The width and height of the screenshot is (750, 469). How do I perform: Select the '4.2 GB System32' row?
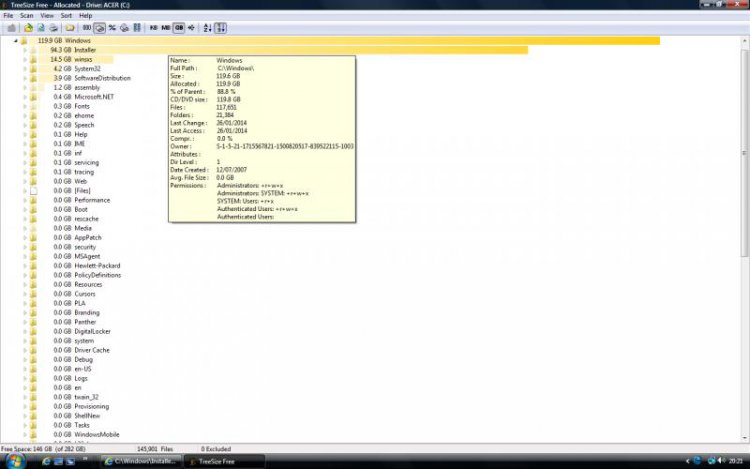[x=77, y=68]
